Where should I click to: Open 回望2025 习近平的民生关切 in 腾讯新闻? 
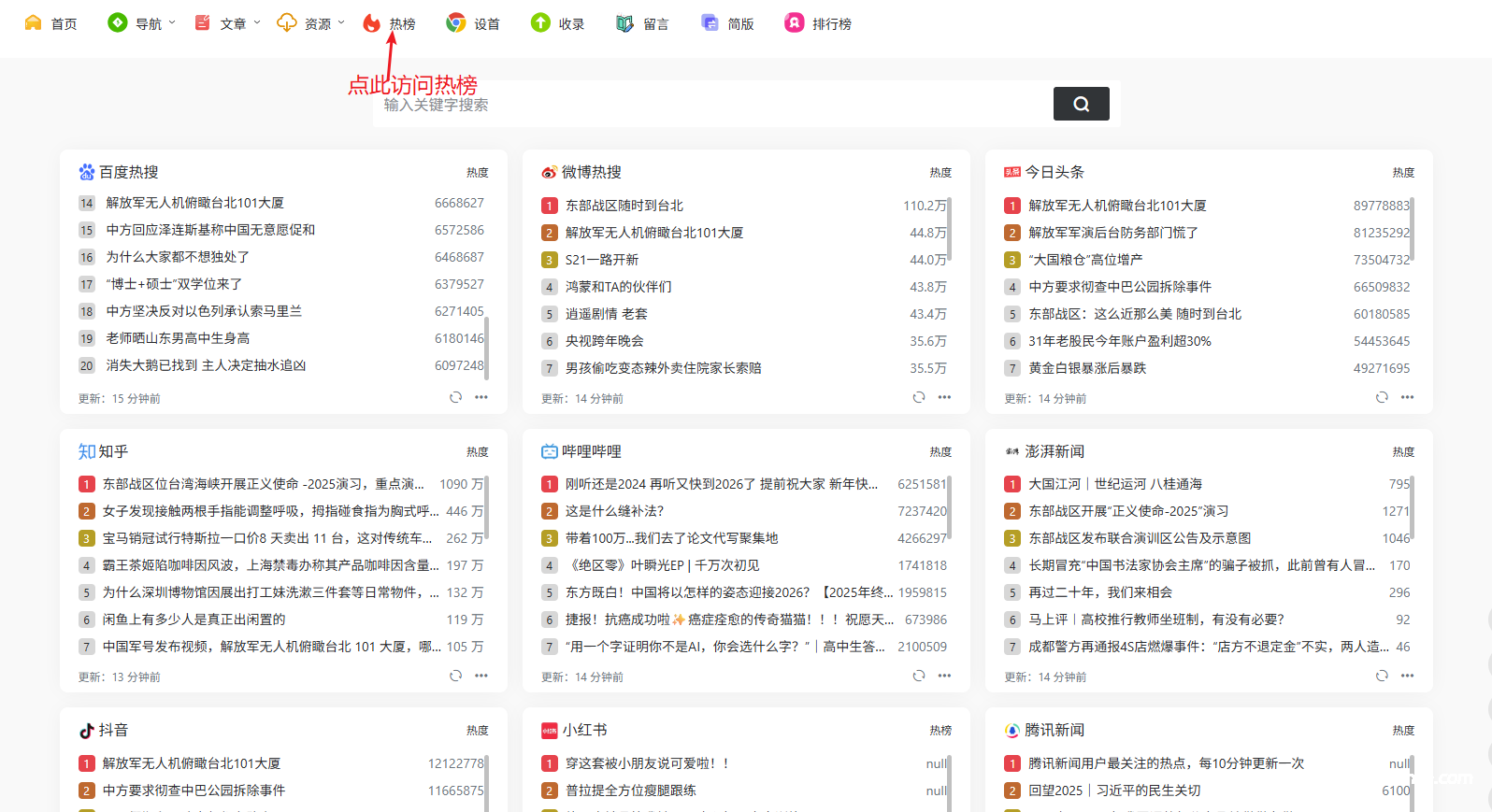coord(1114,791)
